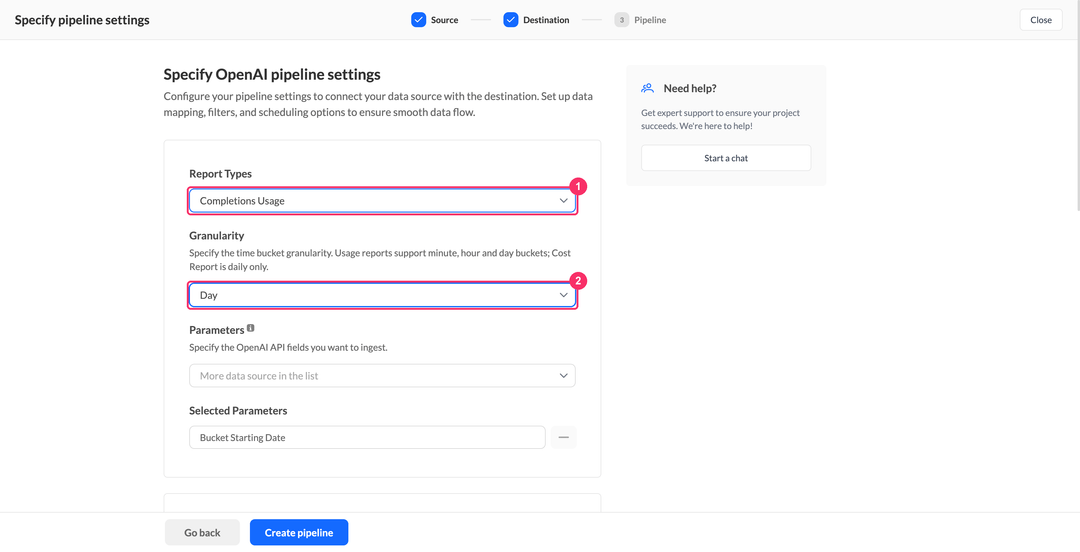Click the Close button in header

click(x=1041, y=20)
